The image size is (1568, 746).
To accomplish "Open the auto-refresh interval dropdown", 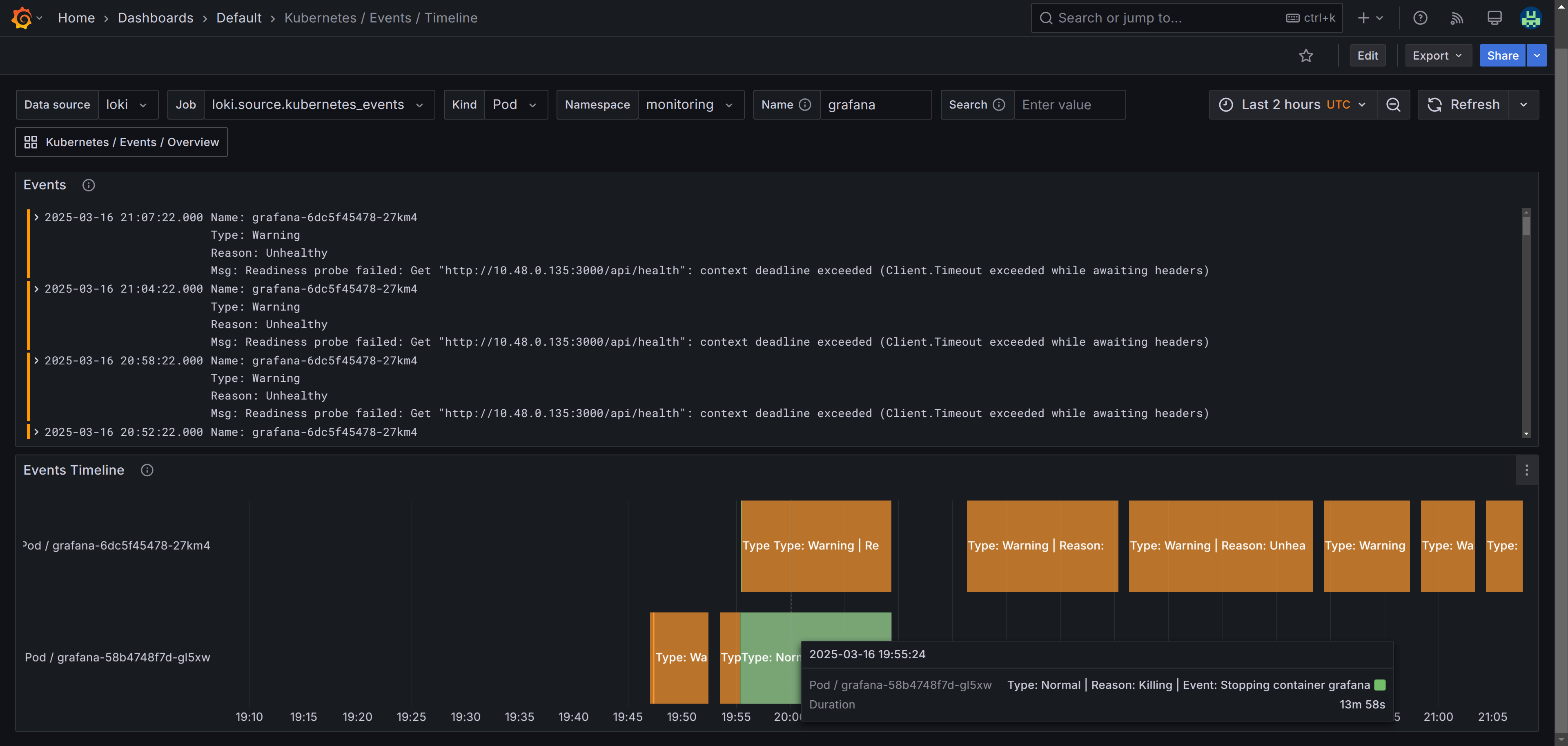I will click(x=1523, y=104).
